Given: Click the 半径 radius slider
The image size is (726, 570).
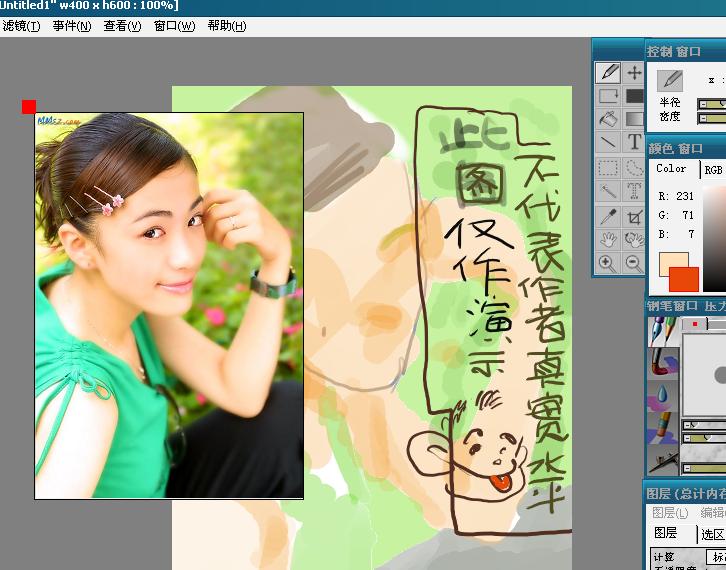Looking at the screenshot, I should [x=712, y=104].
